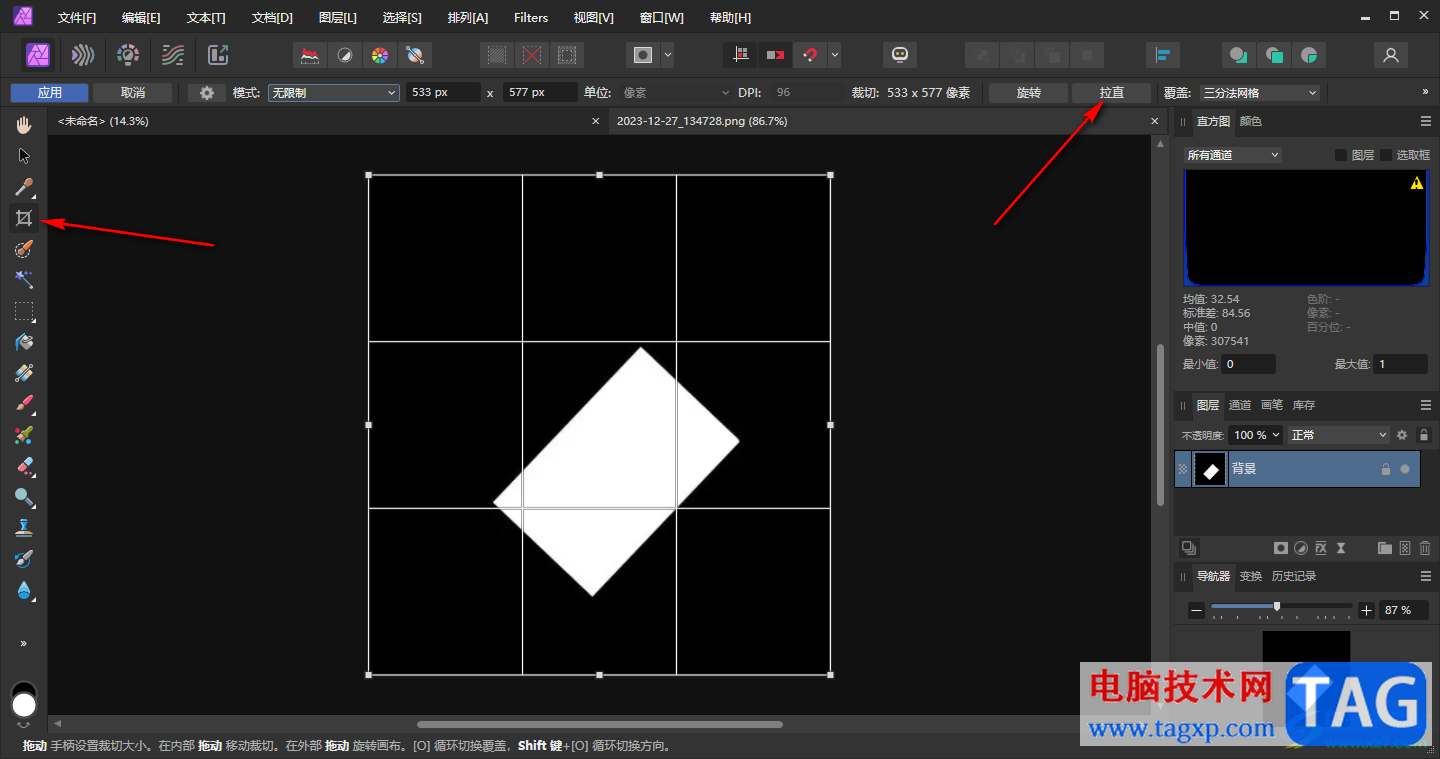Toggle visibility dot of 背景 layer

(1405, 469)
